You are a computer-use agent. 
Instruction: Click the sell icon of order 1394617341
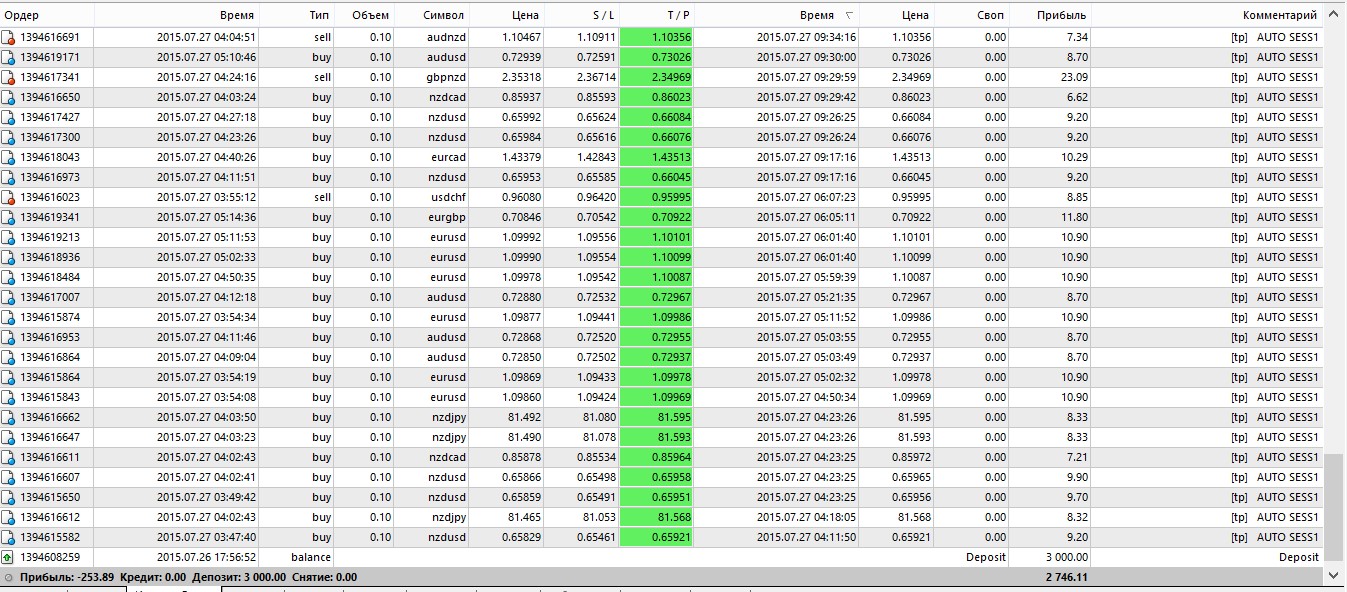pos(9,77)
